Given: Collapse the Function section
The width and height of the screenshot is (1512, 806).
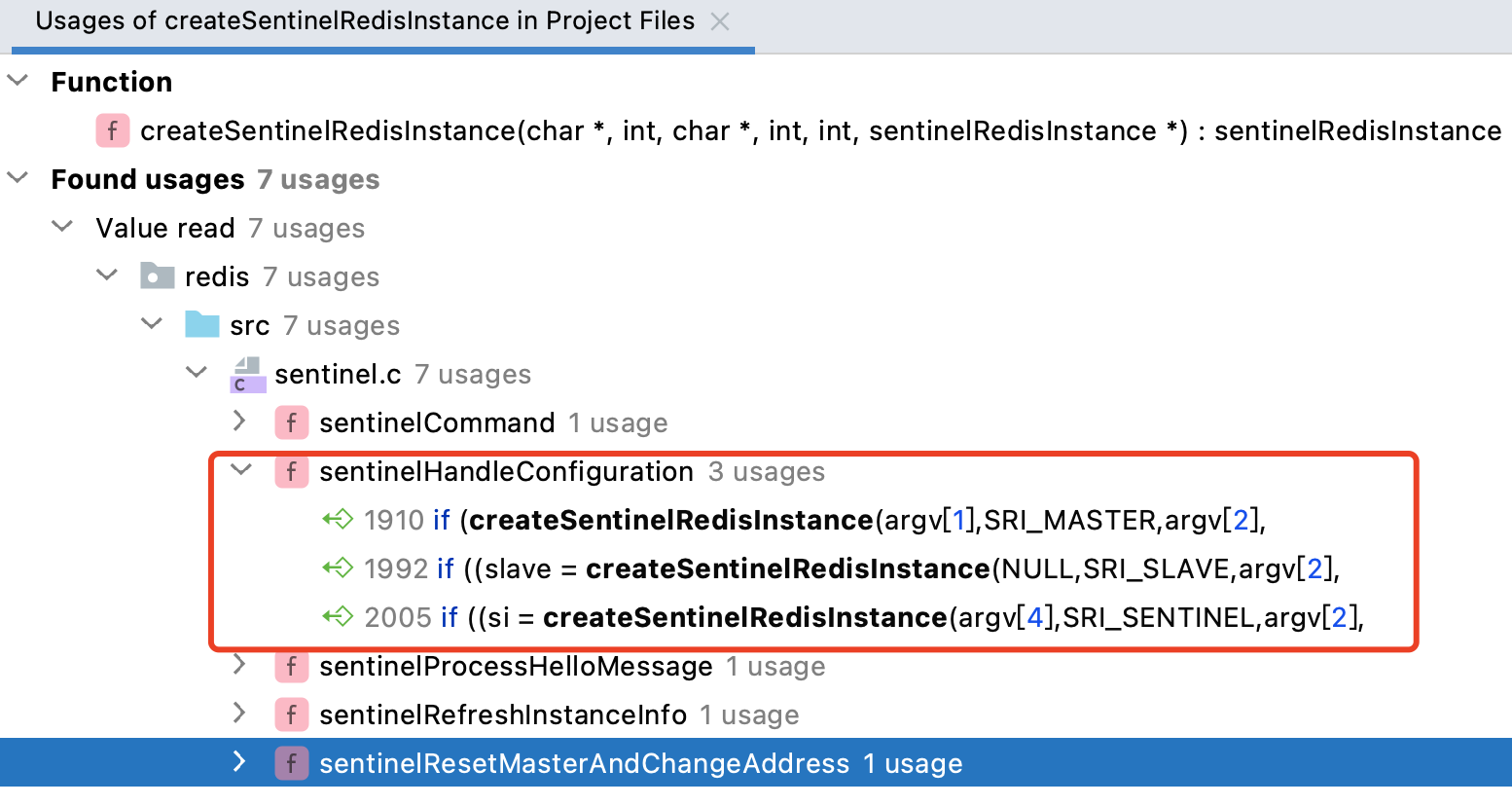Looking at the screenshot, I should tap(18, 81).
